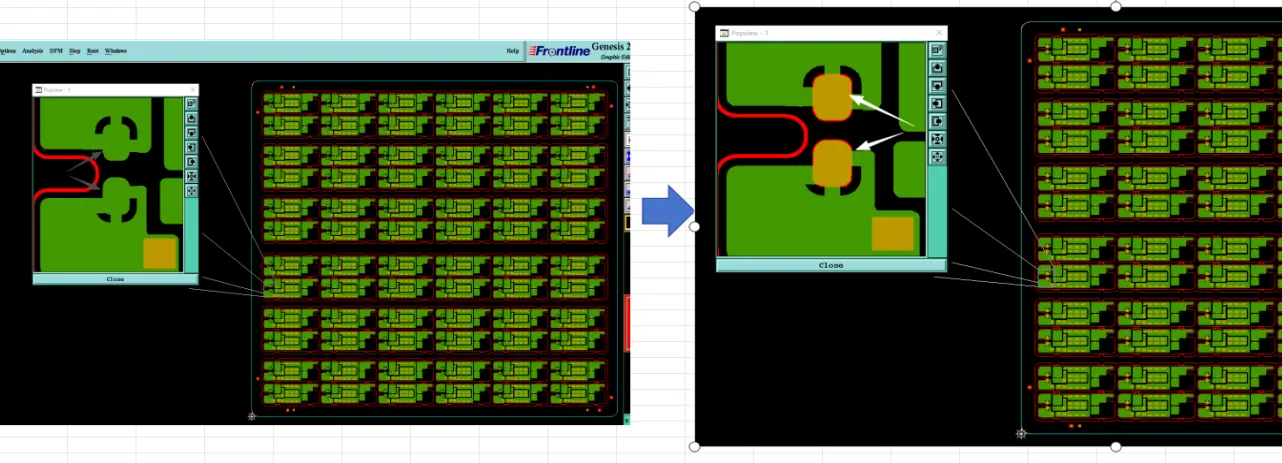Viewport: 1282px width, 463px height.
Task: Click the left Popview window title bar
Action: tap(115, 90)
